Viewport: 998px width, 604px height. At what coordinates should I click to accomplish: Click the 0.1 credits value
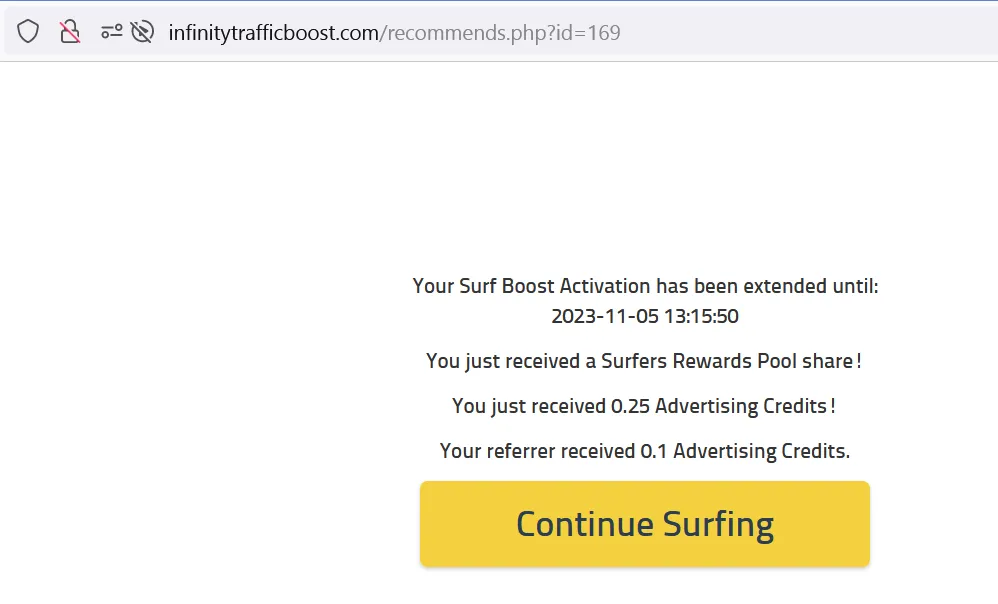[x=654, y=451]
